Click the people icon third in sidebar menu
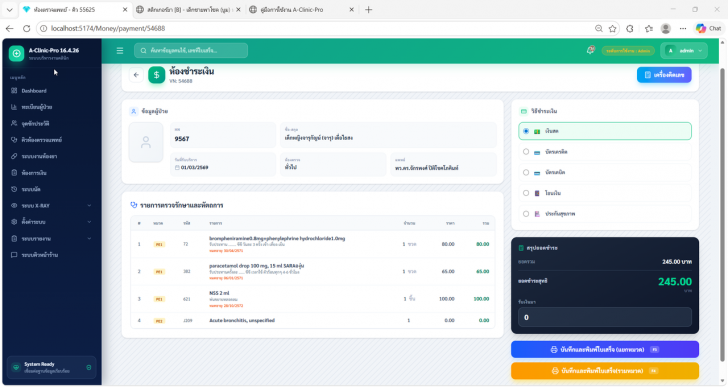The height and width of the screenshot is (387, 728). tap(14, 123)
